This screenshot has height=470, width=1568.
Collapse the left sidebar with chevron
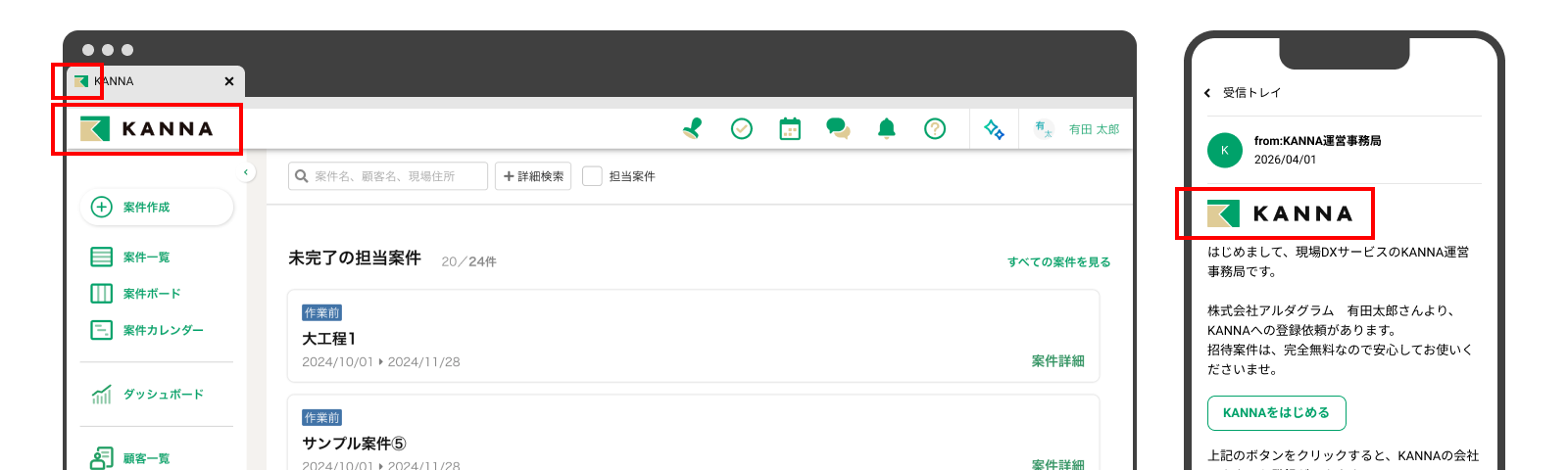246,172
